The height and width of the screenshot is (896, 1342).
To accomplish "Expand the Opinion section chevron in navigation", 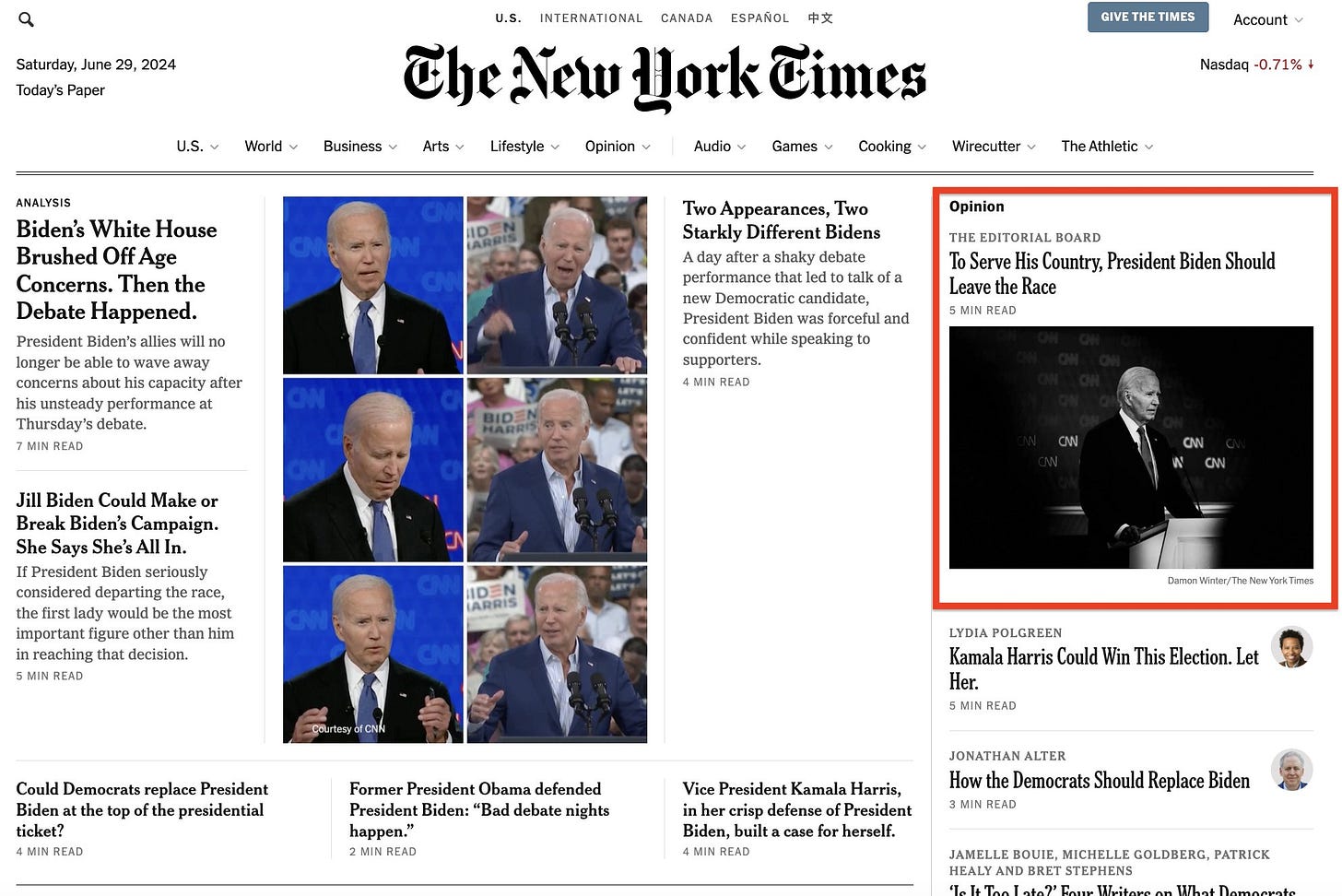I will click(x=646, y=147).
